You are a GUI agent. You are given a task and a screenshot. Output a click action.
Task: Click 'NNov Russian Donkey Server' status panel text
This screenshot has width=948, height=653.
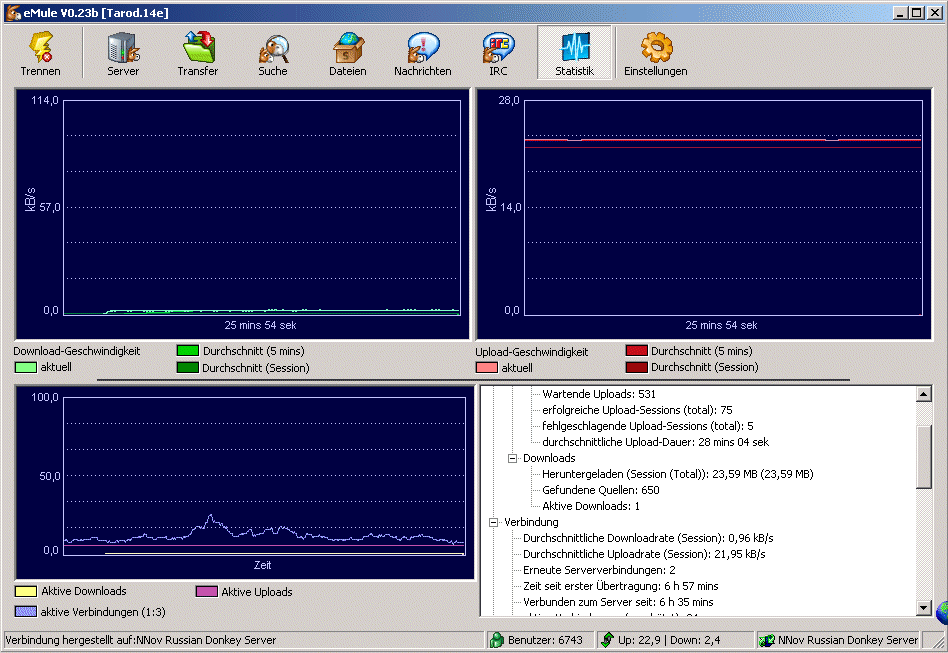point(848,640)
